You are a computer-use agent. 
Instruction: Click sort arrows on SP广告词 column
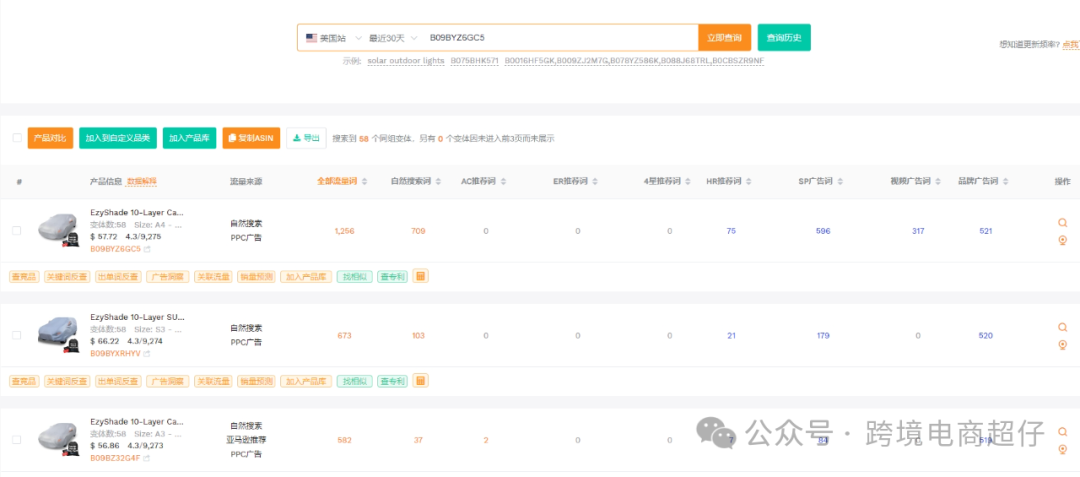(x=843, y=182)
